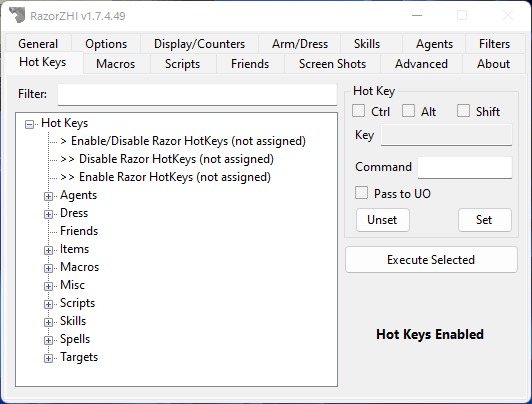Toggle the Alt modifier checkbox
This screenshot has width=532, height=404.
[x=408, y=111]
